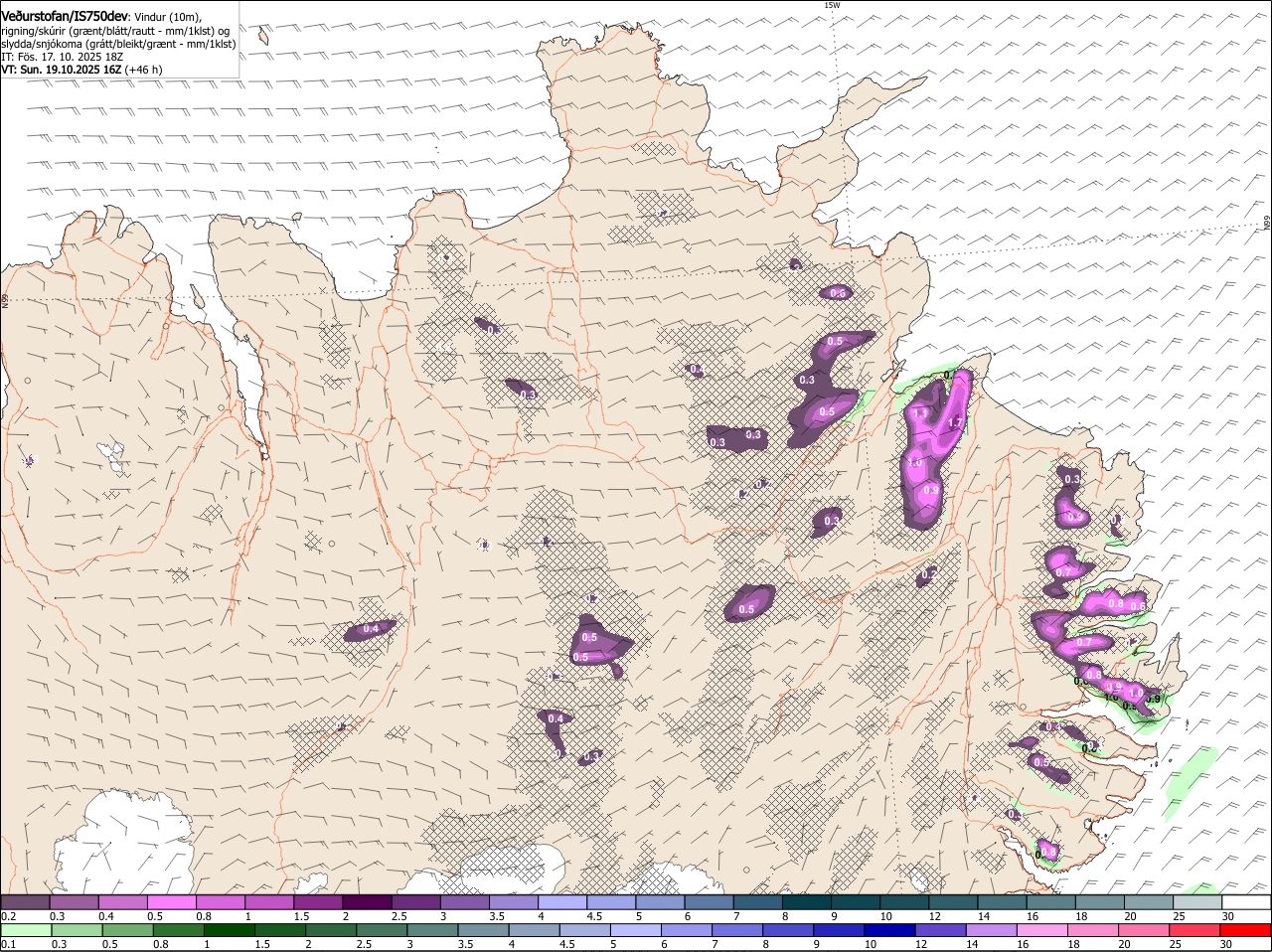Select the crimson legend swatch labeled 25

click(x=1194, y=931)
